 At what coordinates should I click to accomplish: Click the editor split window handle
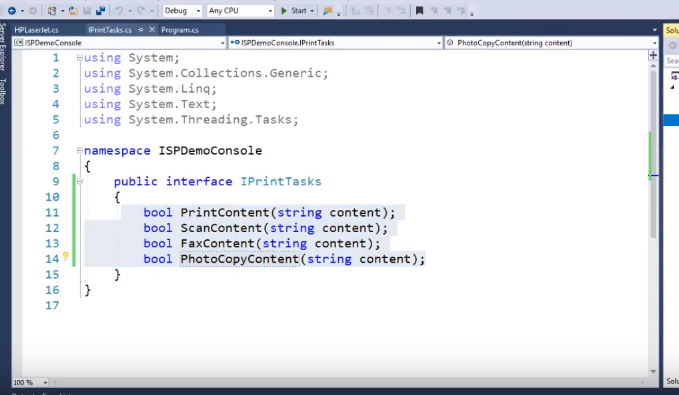(653, 55)
